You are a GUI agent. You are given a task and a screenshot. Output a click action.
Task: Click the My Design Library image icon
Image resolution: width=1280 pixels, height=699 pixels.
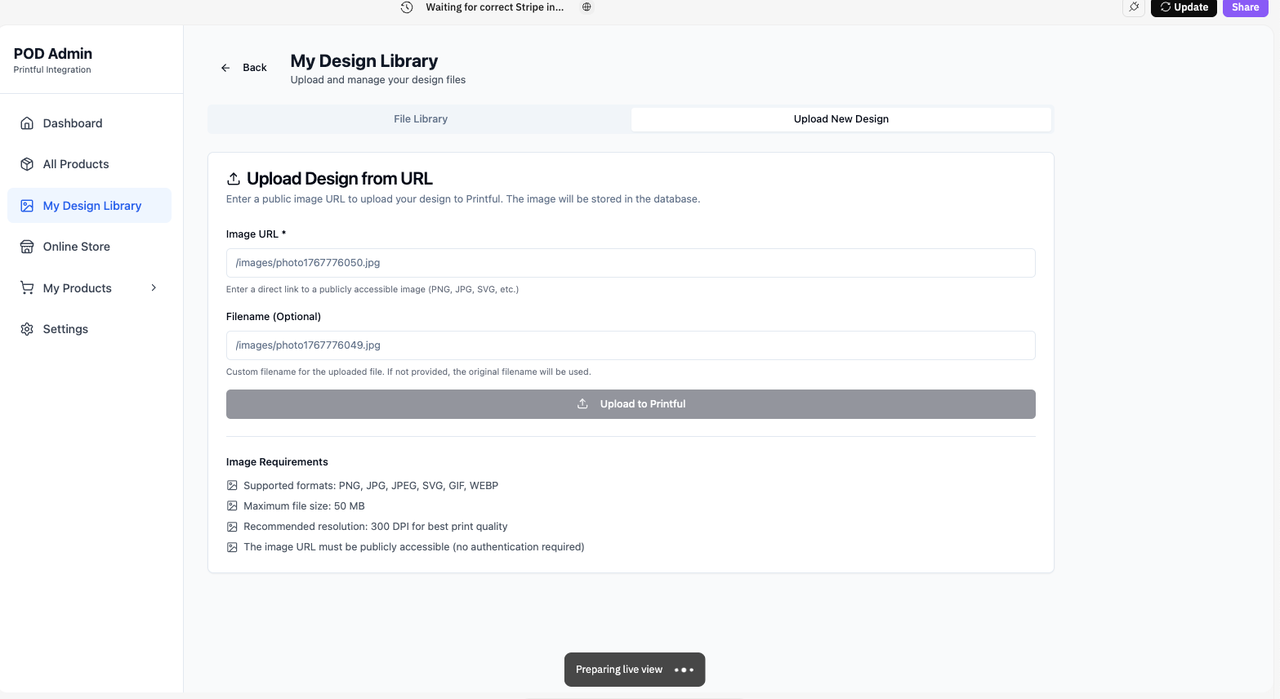coord(26,205)
